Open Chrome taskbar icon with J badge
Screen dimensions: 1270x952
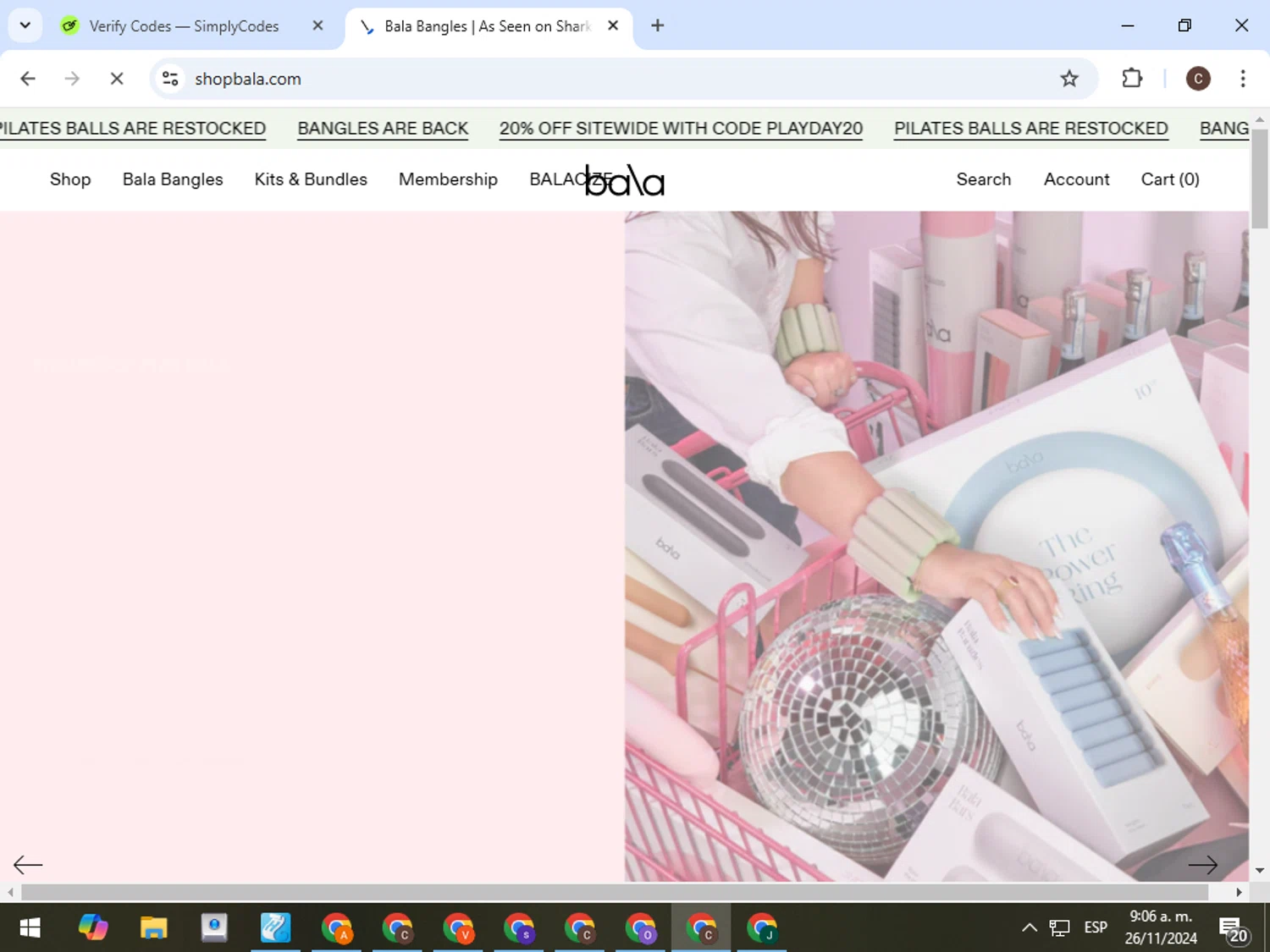point(762,928)
